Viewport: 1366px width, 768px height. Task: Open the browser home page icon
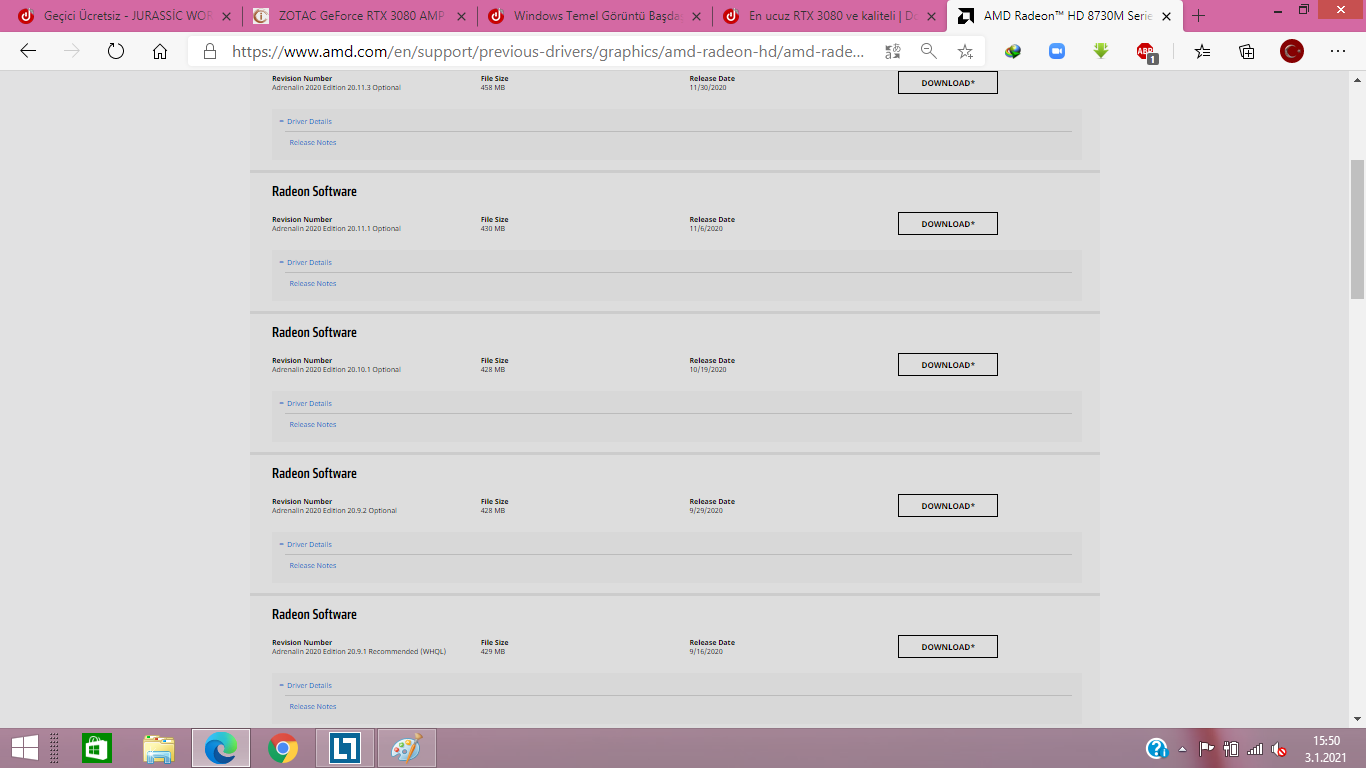tap(160, 52)
